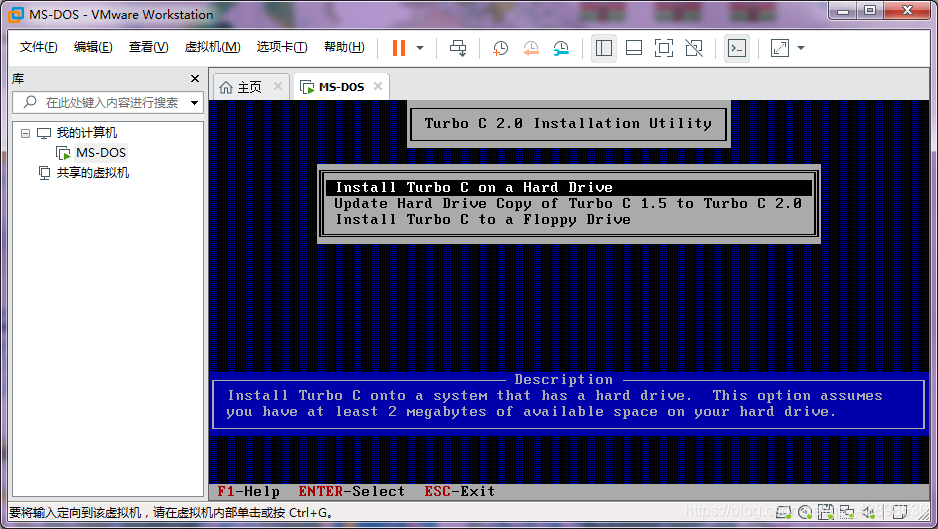Click the CD/DVD drive status icon
Image resolution: width=938 pixels, height=529 pixels.
(805, 512)
